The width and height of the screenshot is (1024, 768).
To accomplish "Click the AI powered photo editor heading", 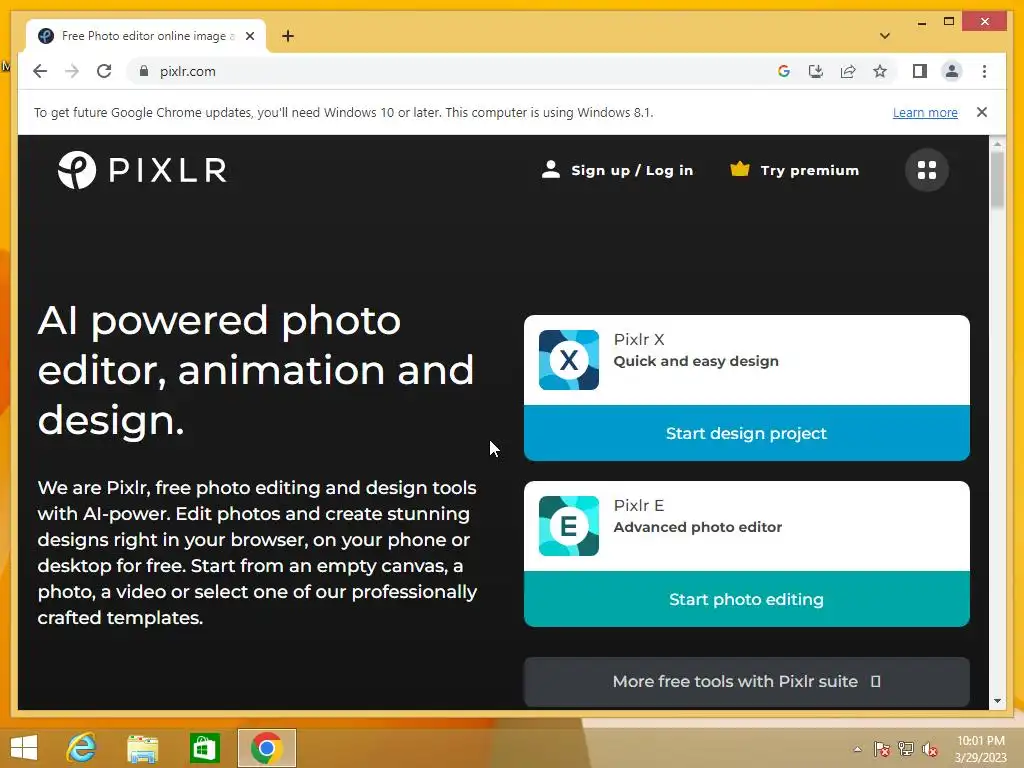I will tap(255, 370).
